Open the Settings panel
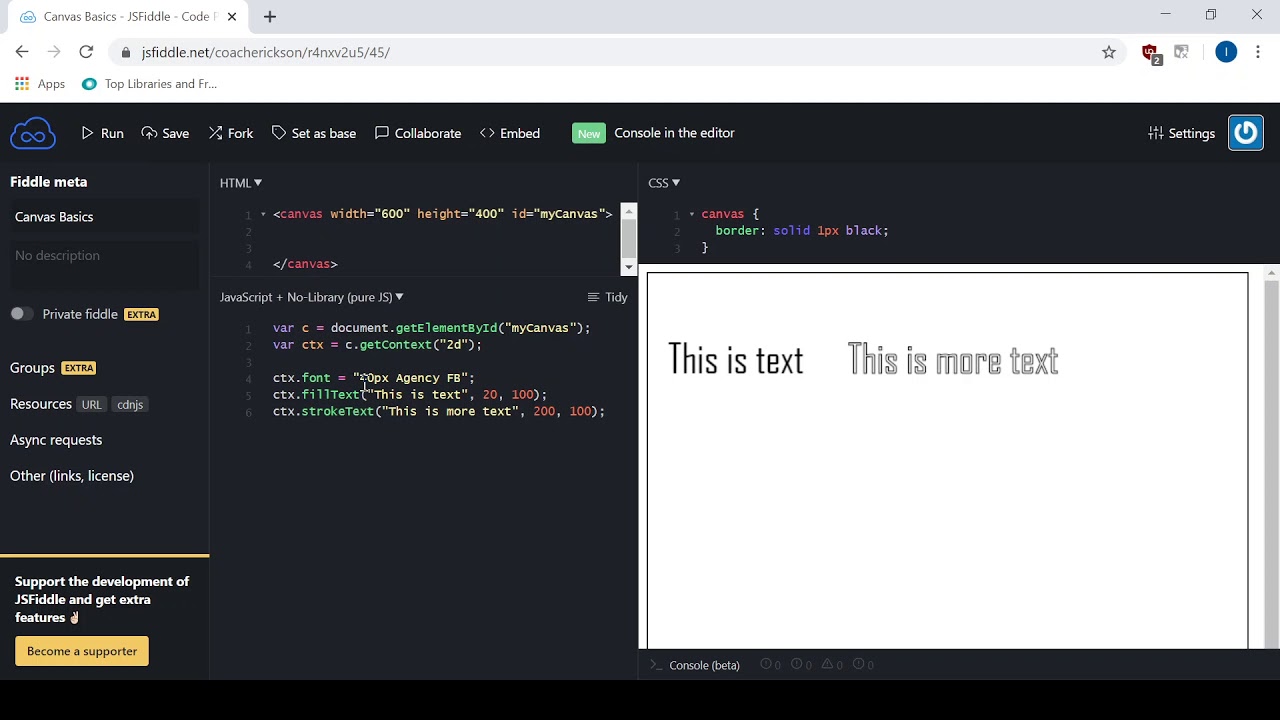Screen dimensions: 1280x720 click(x=1181, y=133)
